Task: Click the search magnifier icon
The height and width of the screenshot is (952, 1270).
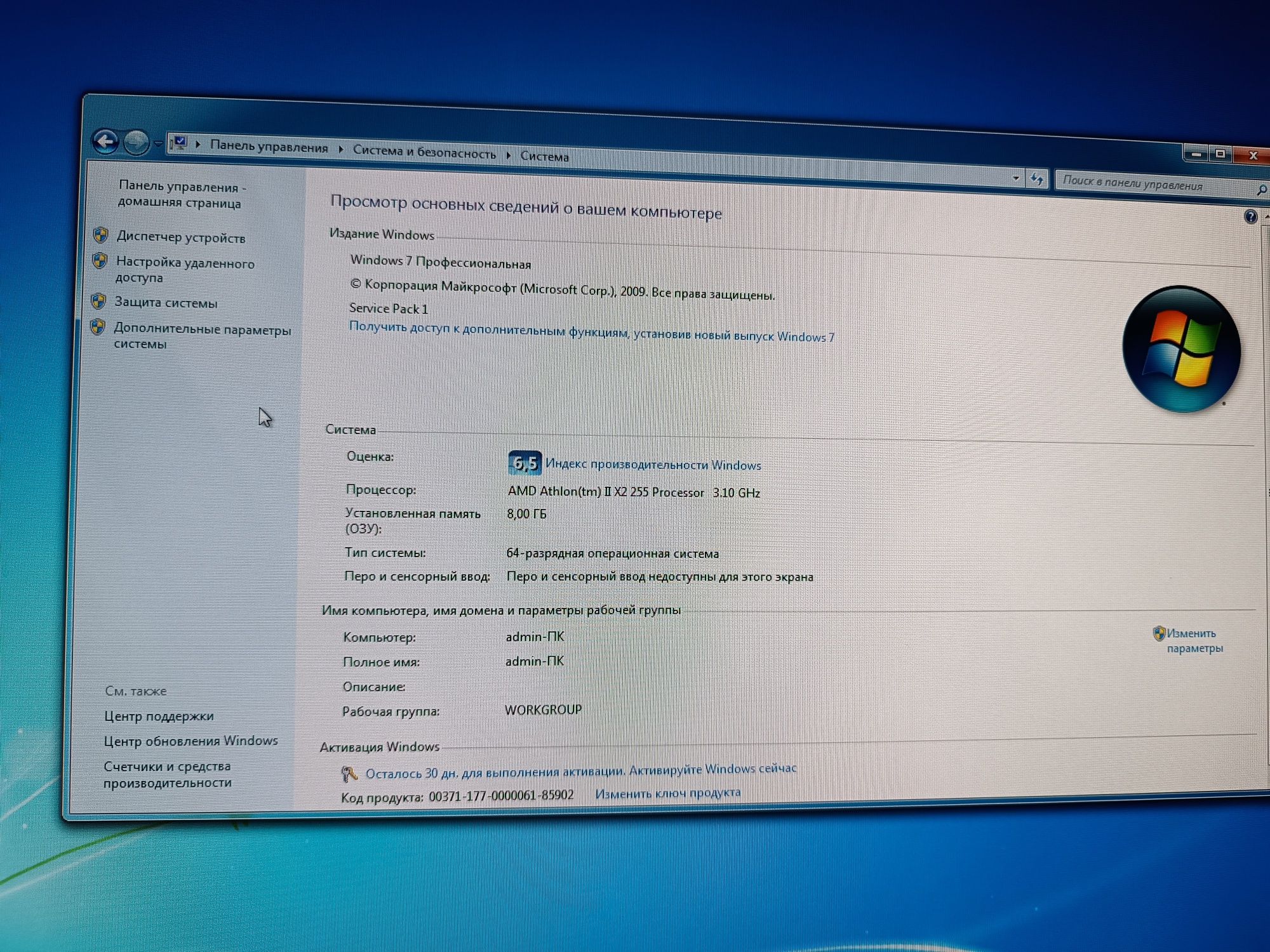Action: tap(1261, 189)
